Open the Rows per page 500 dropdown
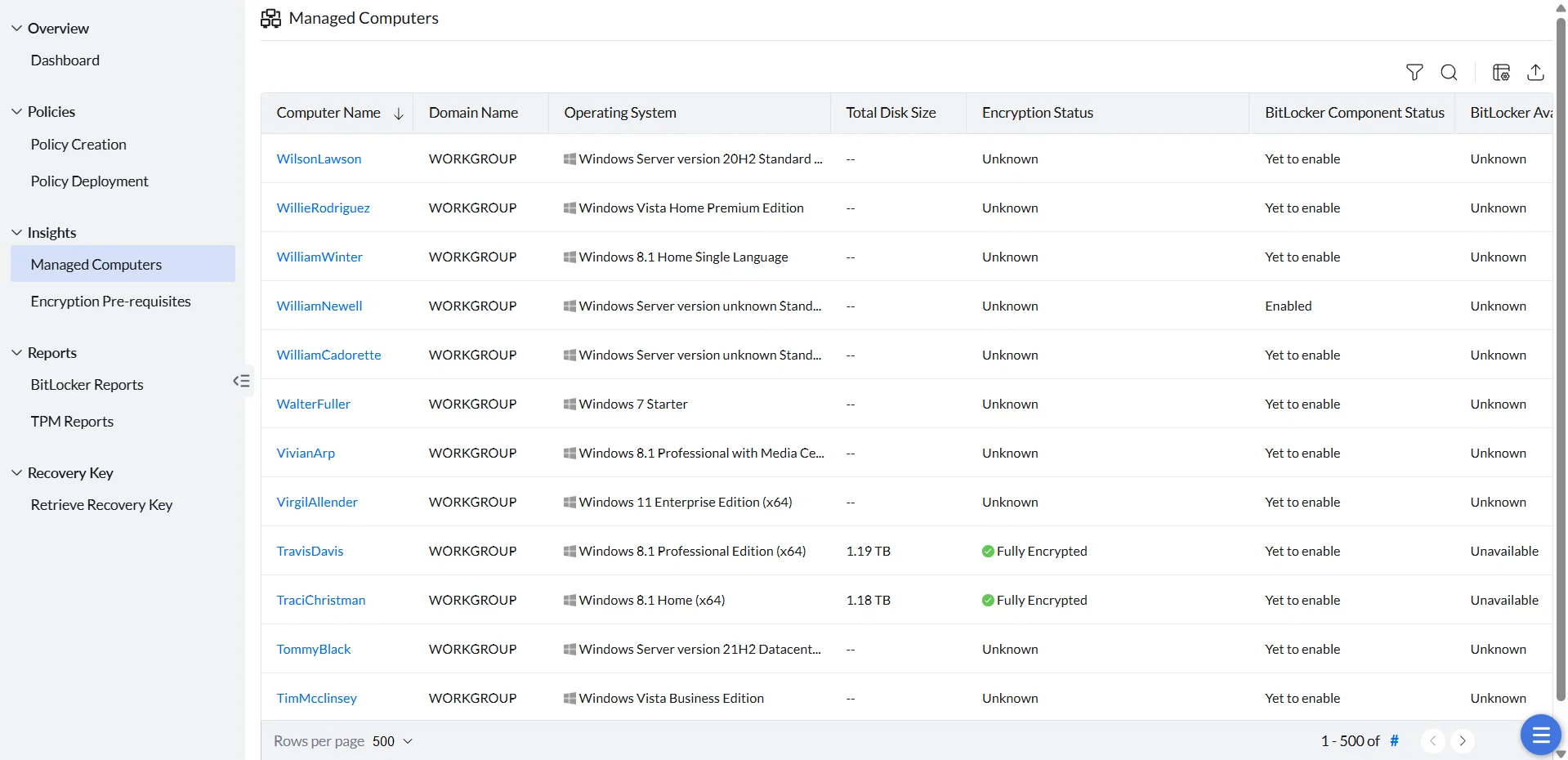 (x=392, y=741)
